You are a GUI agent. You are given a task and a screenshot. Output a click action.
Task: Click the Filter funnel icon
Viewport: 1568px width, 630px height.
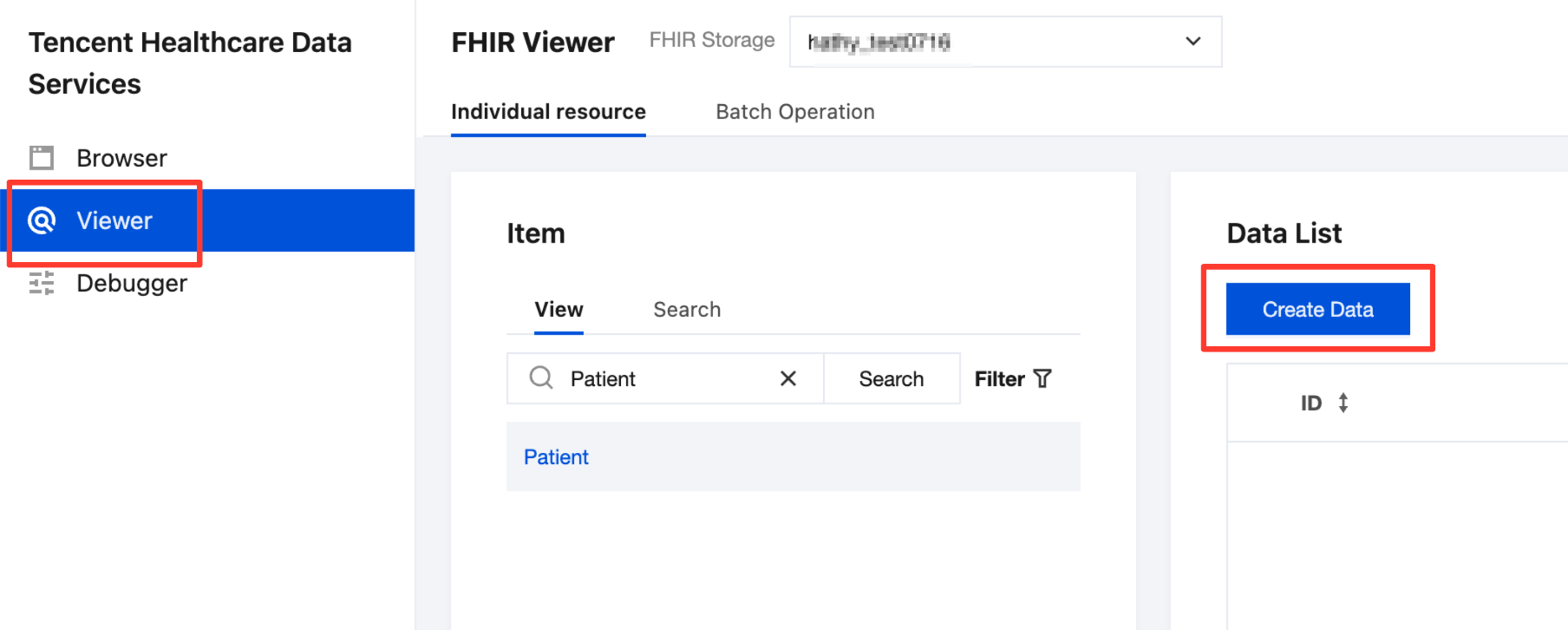1042,378
